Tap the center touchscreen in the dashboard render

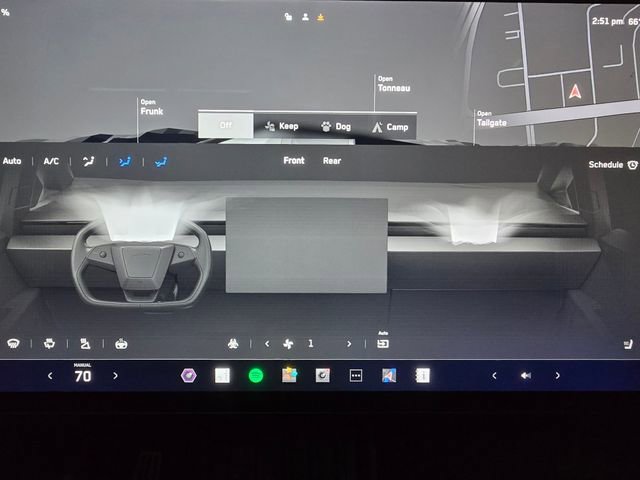pos(307,245)
